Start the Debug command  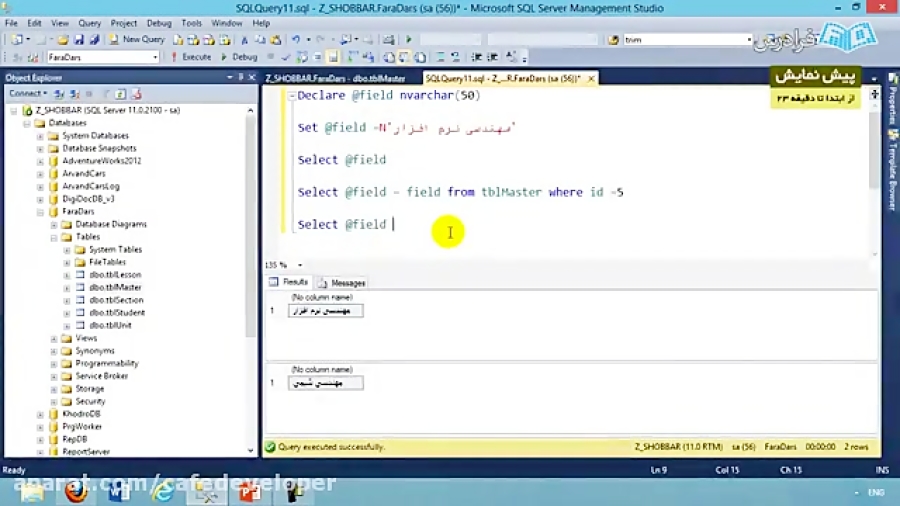[239, 57]
